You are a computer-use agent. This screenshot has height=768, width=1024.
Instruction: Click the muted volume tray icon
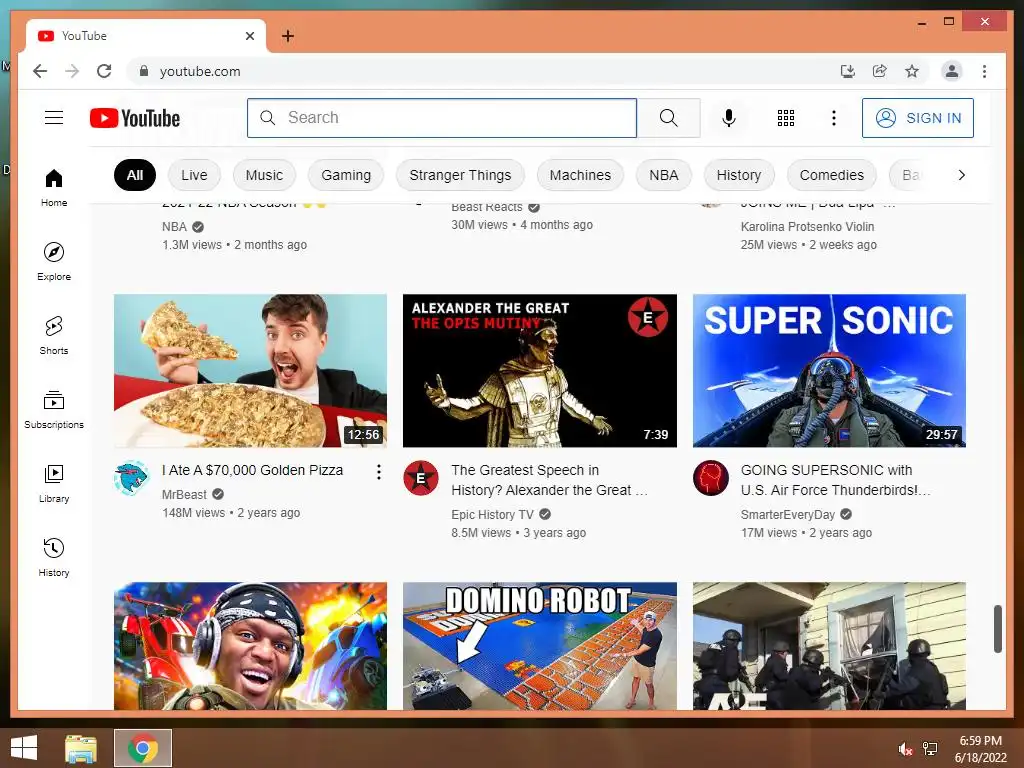click(x=905, y=748)
